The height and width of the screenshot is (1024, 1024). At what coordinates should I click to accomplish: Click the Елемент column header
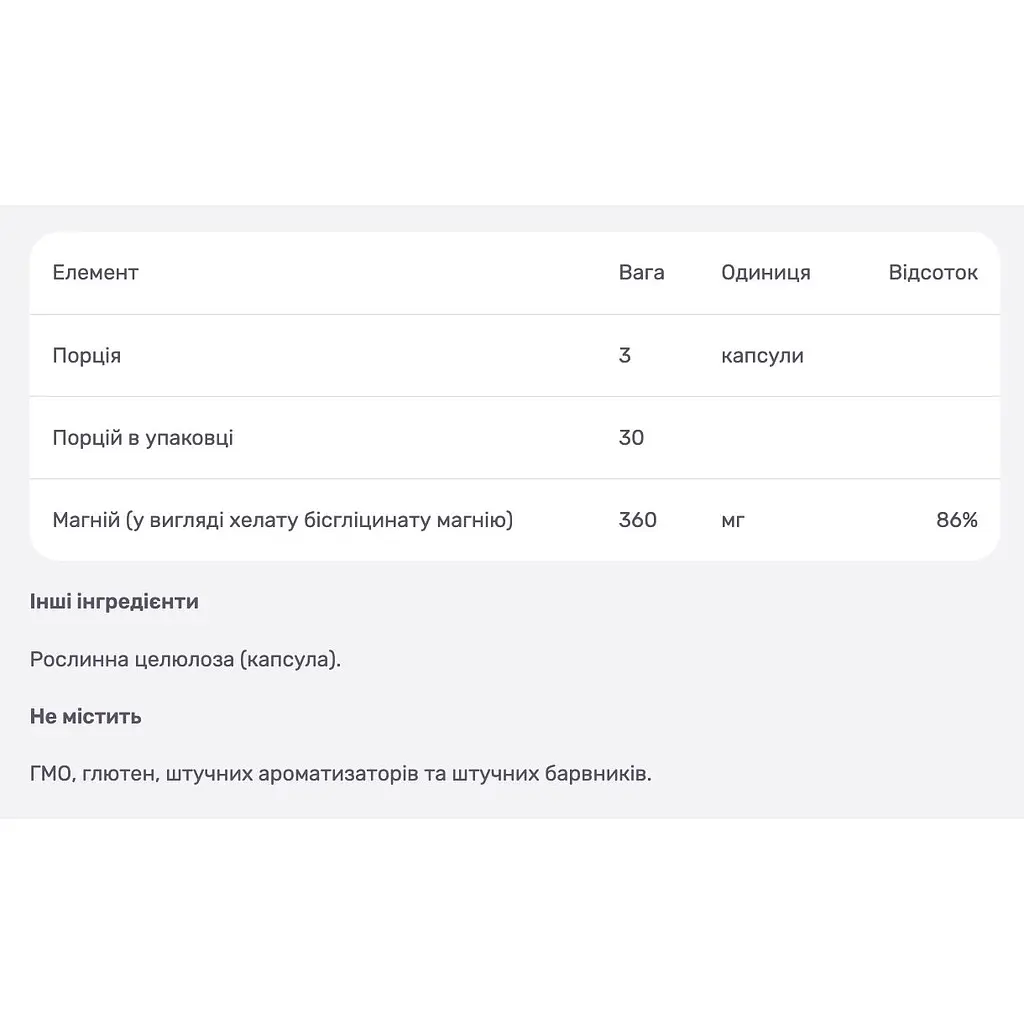[95, 272]
